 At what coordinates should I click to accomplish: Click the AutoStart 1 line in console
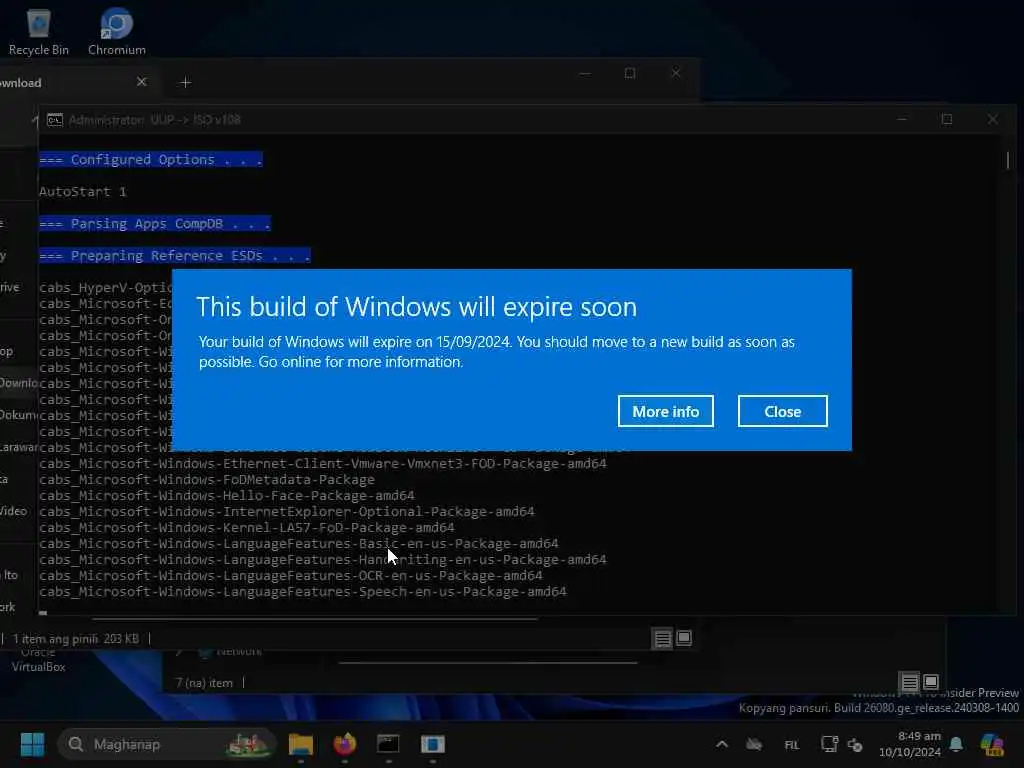point(83,191)
